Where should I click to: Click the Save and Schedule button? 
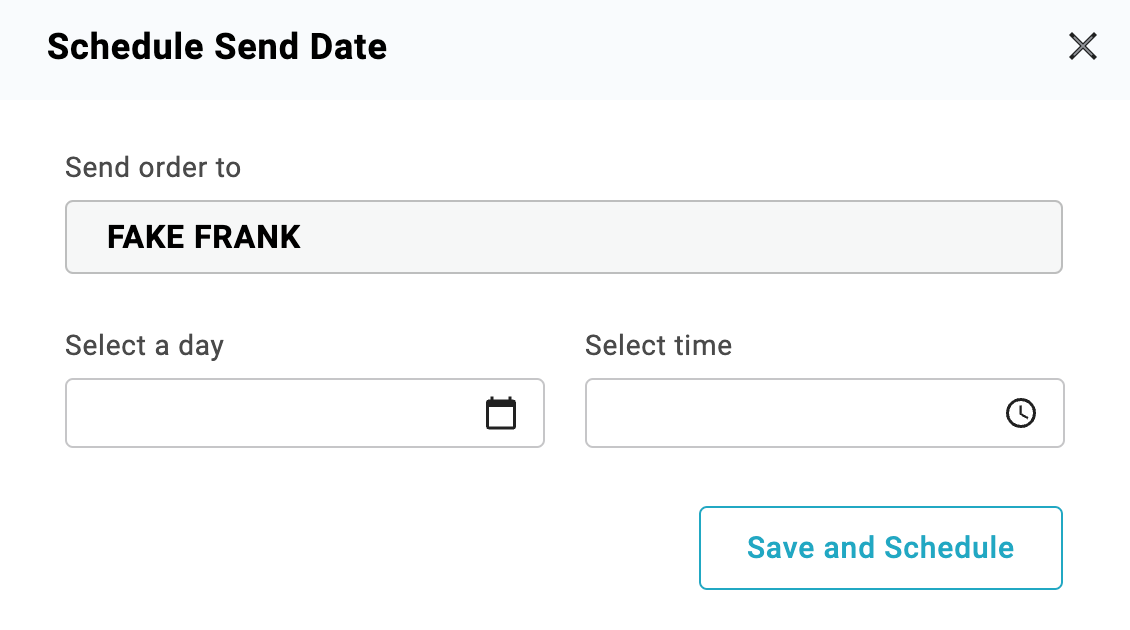click(x=880, y=548)
